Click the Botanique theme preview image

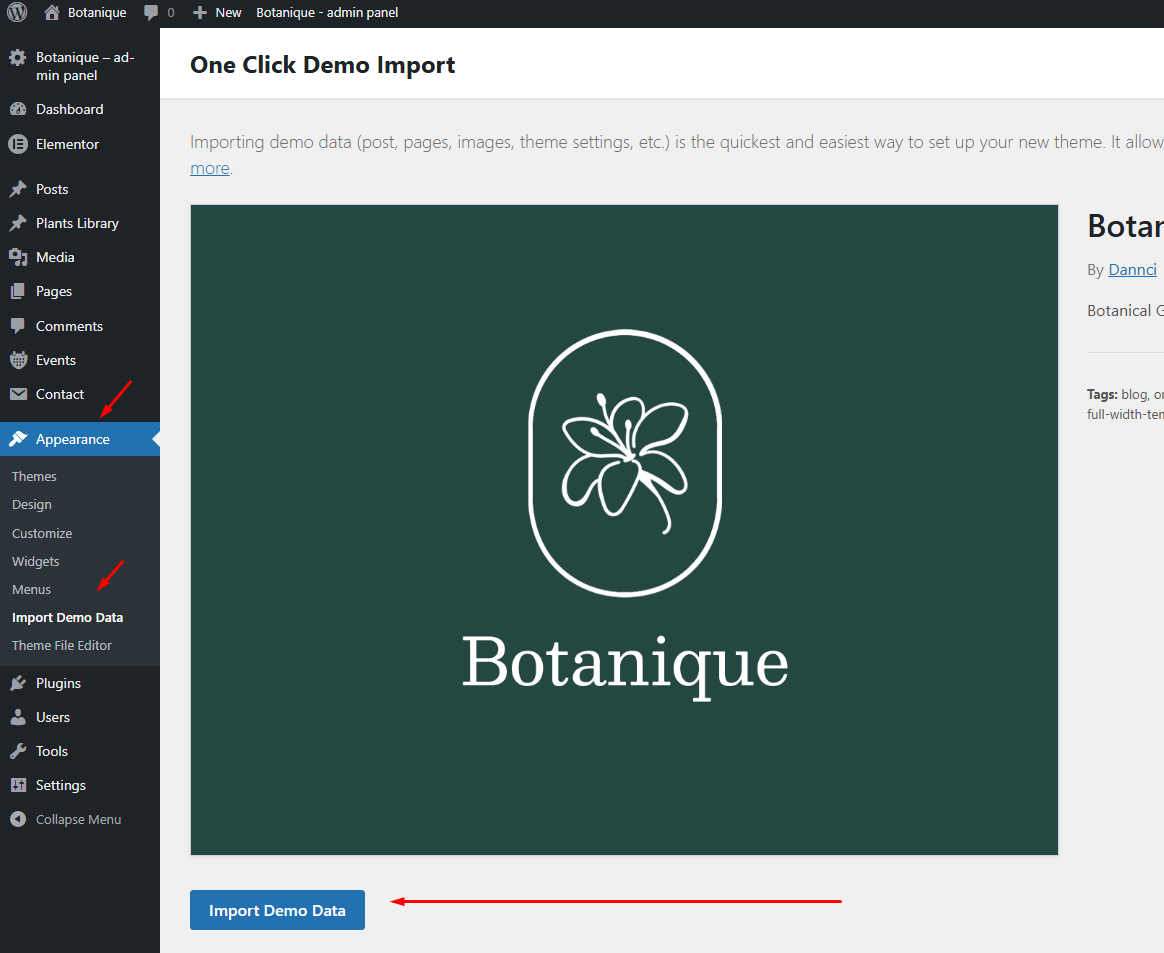coord(624,530)
